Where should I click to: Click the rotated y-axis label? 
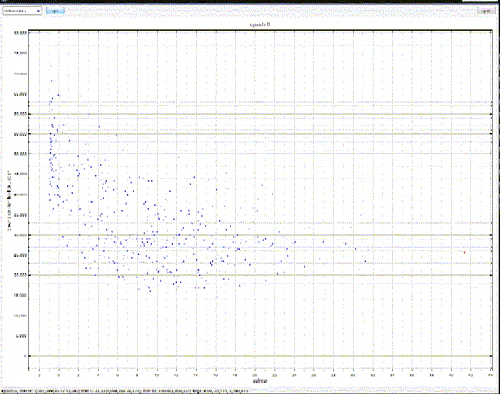(x=9, y=201)
